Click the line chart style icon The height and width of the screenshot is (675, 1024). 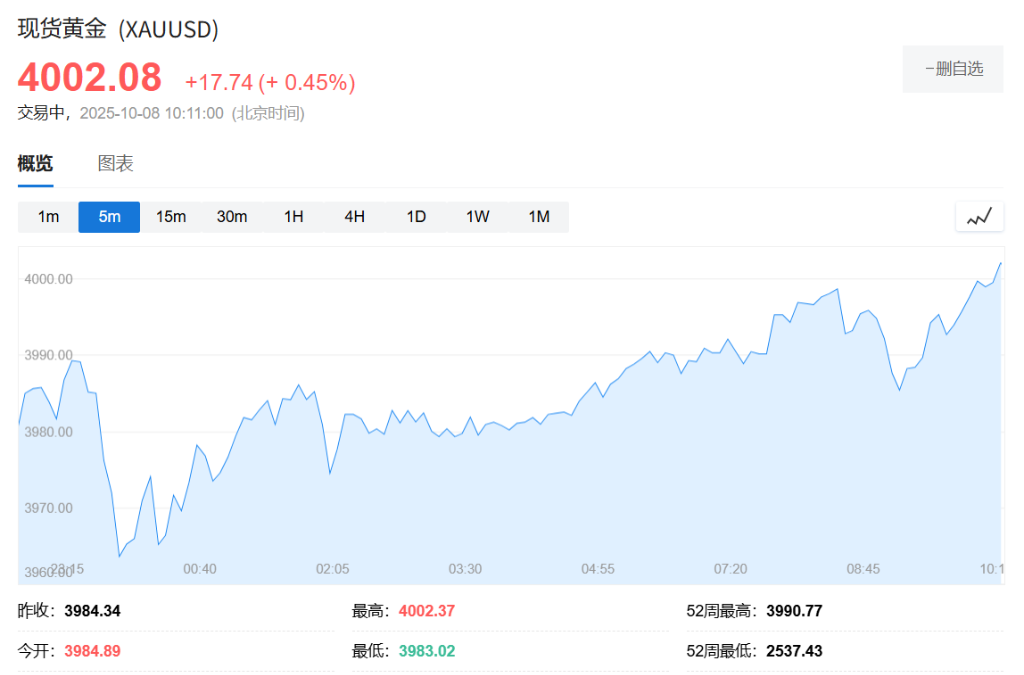(x=979, y=216)
